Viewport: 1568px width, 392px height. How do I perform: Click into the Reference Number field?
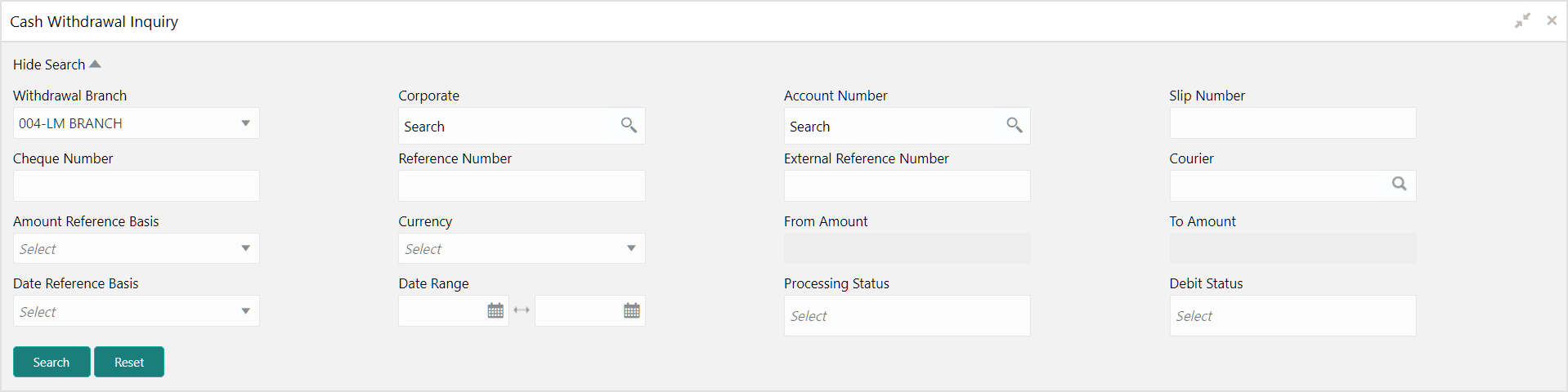click(x=522, y=186)
